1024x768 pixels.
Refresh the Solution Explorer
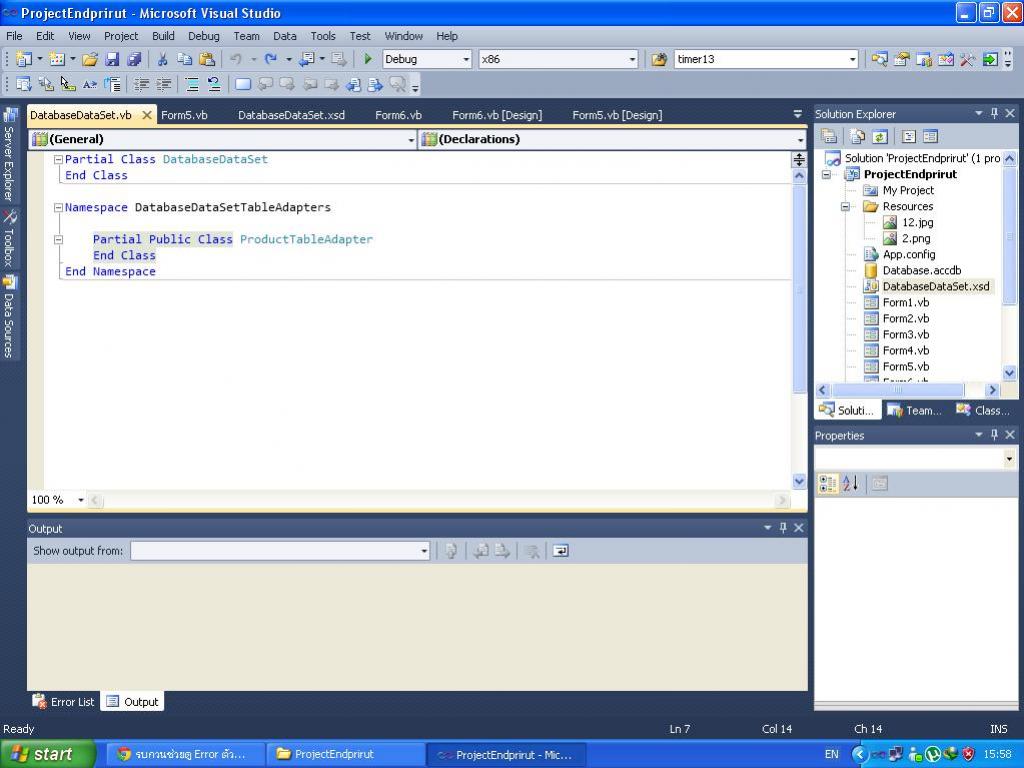point(880,137)
